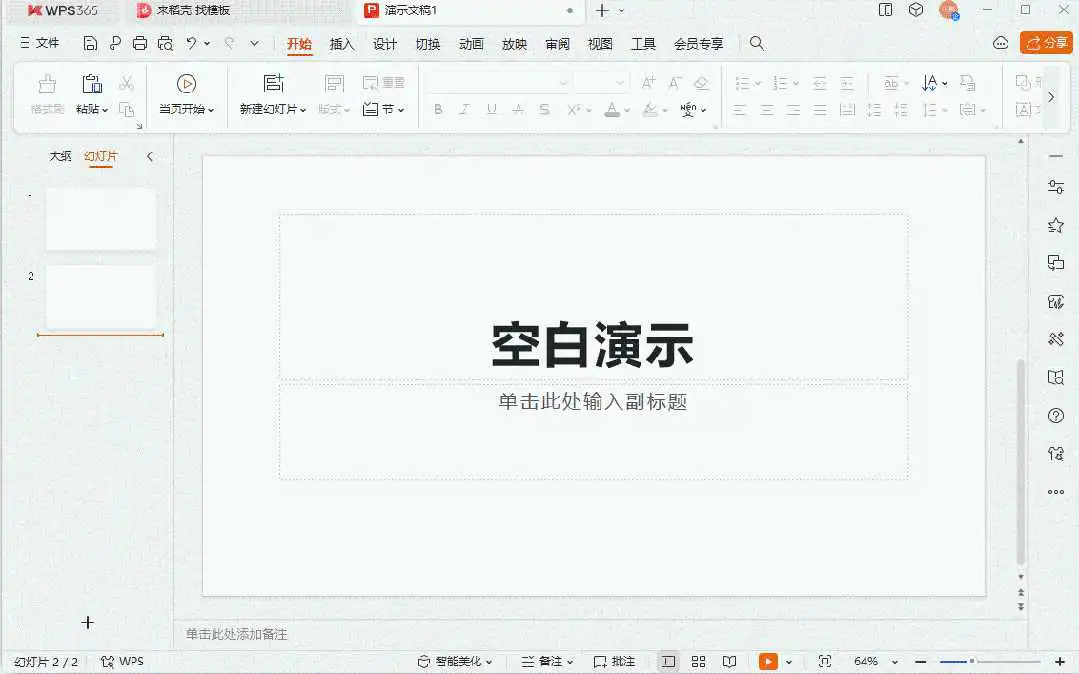Open the object settings slider icon in right sidebar
The width and height of the screenshot is (1079, 674).
tap(1056, 187)
